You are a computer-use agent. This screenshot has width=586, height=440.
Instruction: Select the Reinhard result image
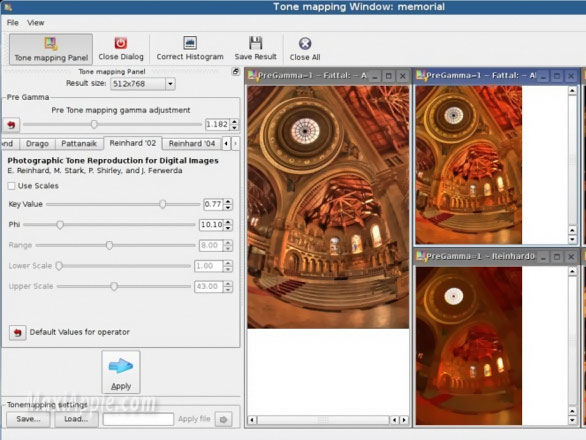(x=469, y=346)
